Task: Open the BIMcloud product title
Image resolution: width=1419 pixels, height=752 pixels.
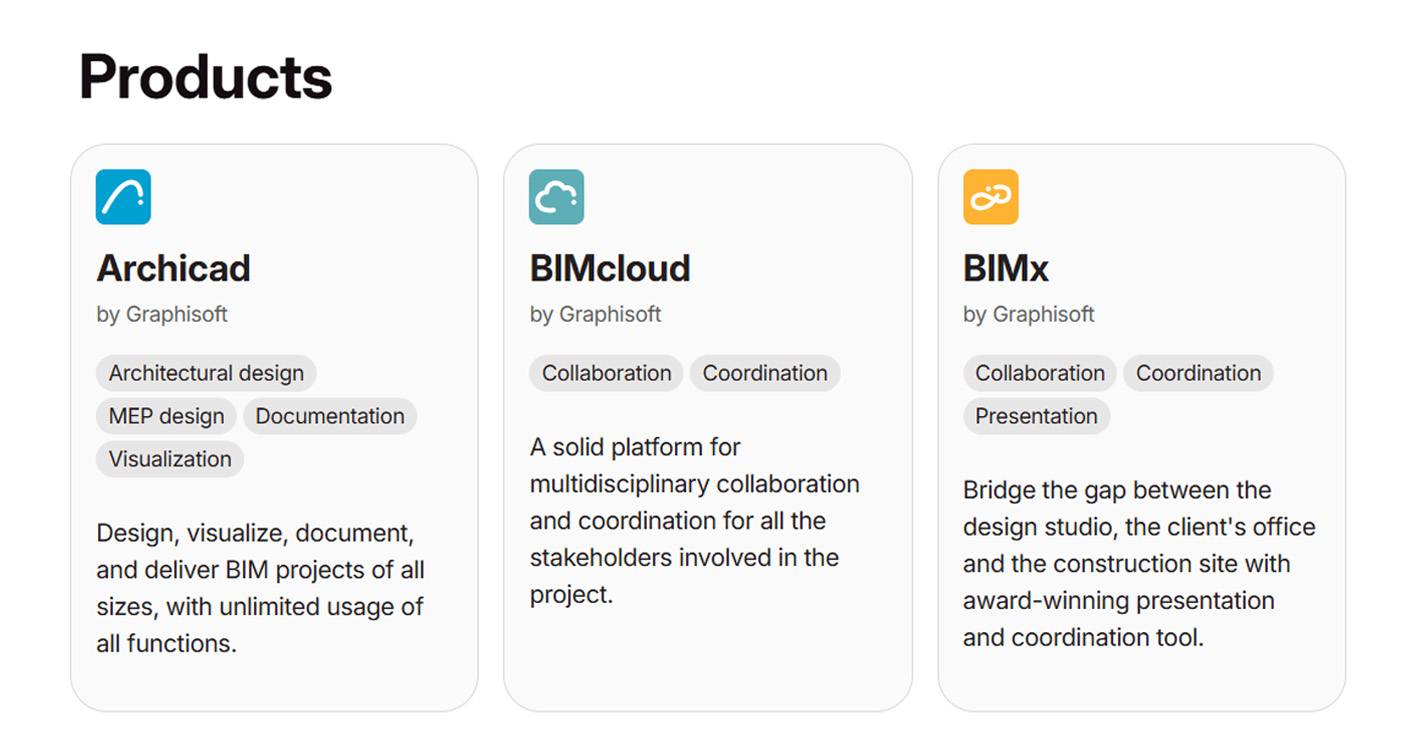Action: tap(610, 268)
